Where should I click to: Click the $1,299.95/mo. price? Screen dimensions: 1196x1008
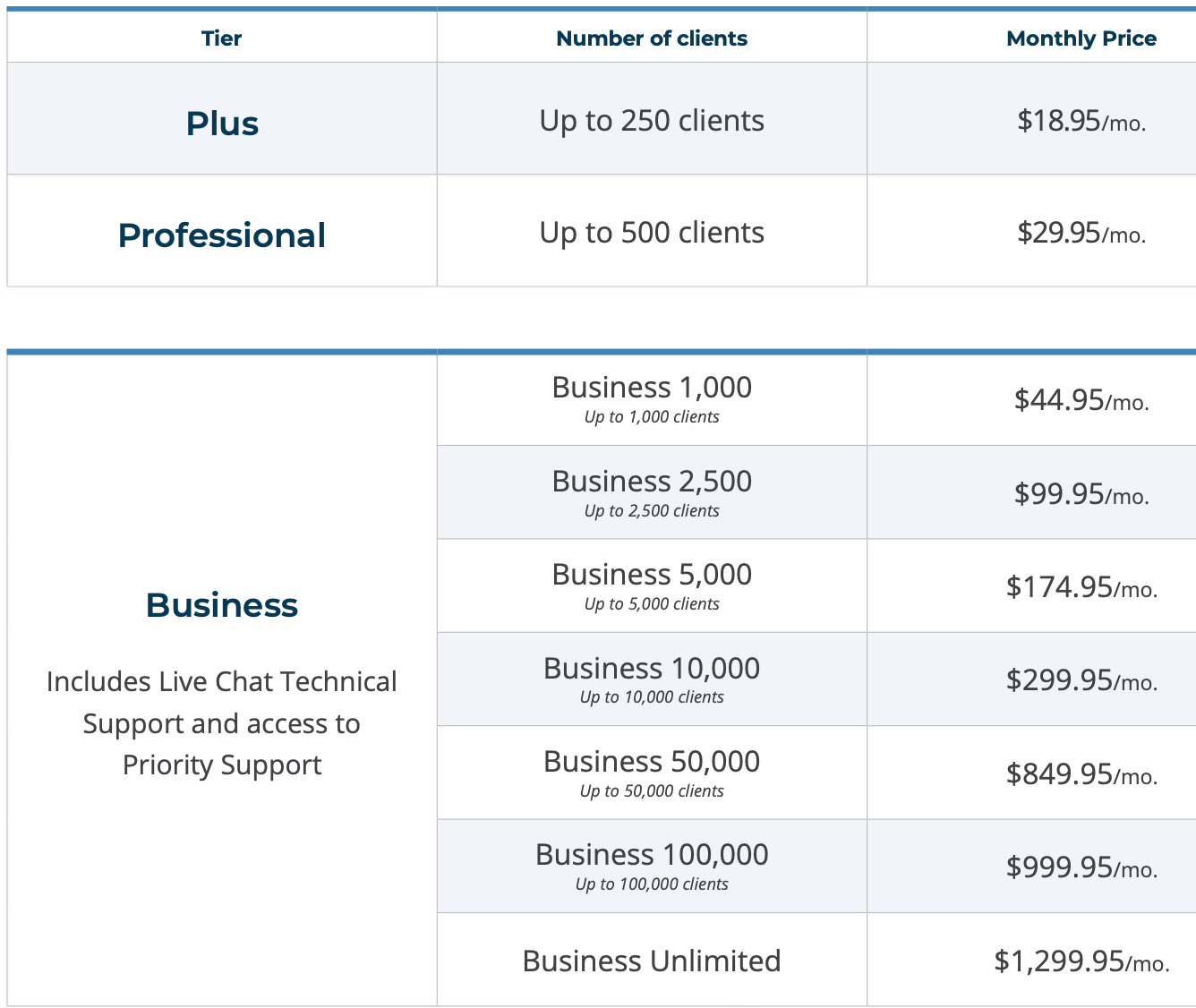(x=1081, y=961)
